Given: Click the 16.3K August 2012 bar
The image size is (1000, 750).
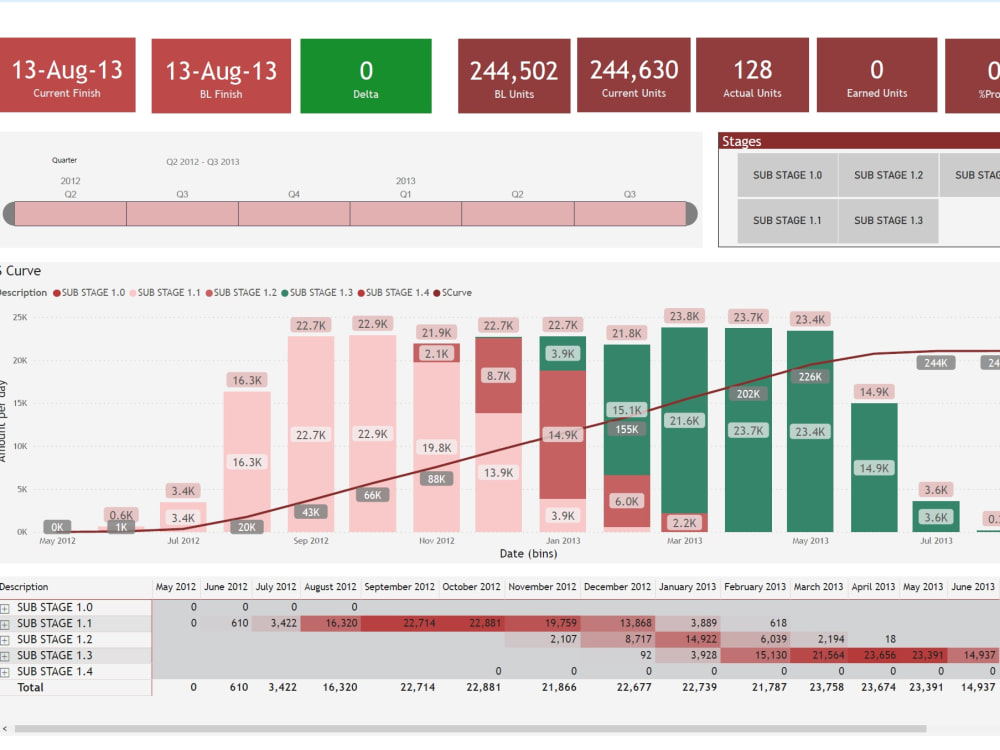Looking at the screenshot, I should 247,462.
